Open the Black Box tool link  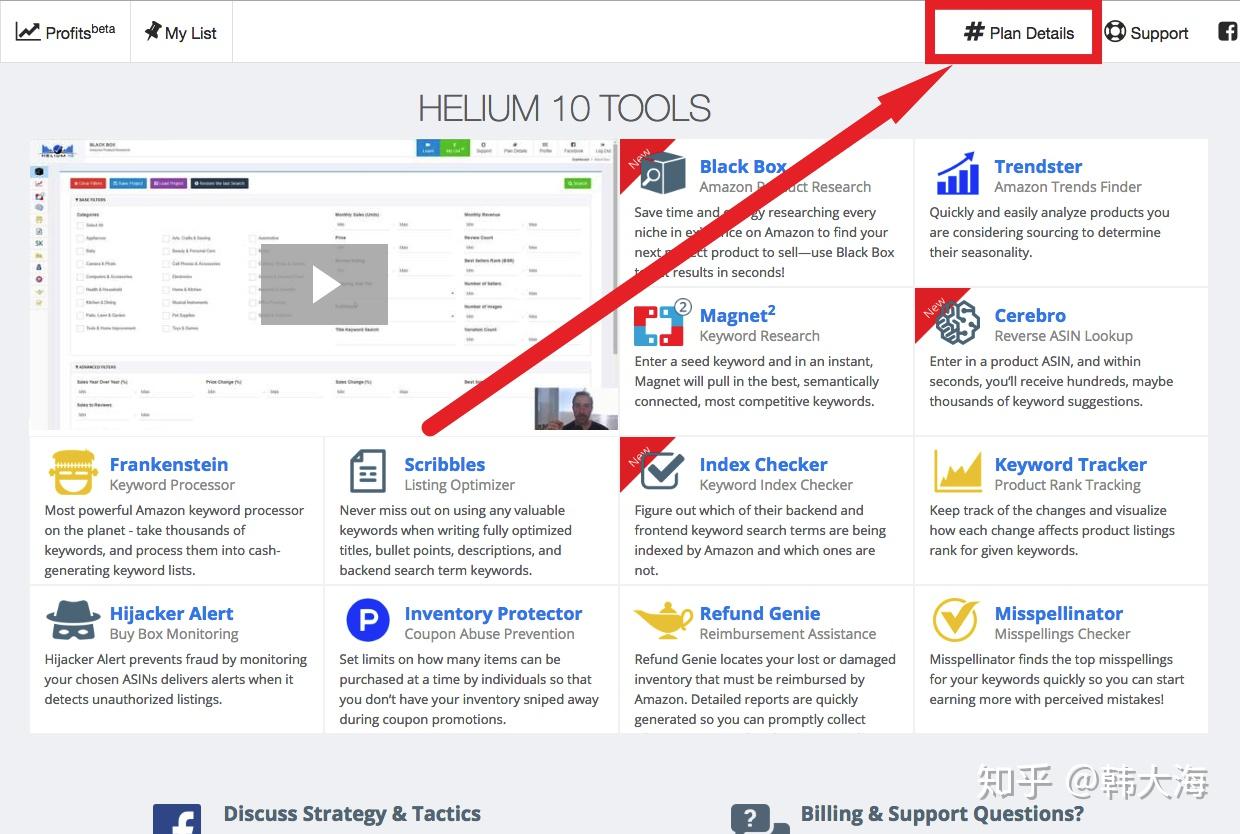pos(743,166)
